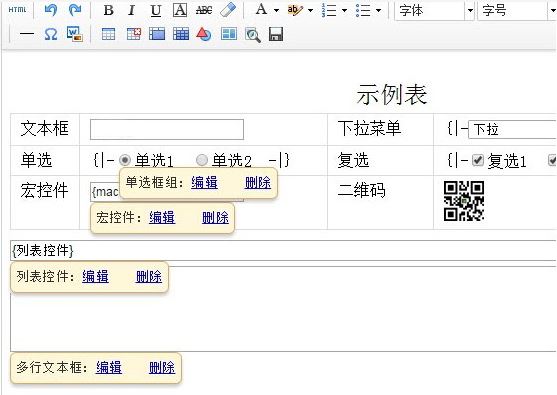Click the red triangle shapes icon
This screenshot has width=557, height=395.
pos(204,34)
